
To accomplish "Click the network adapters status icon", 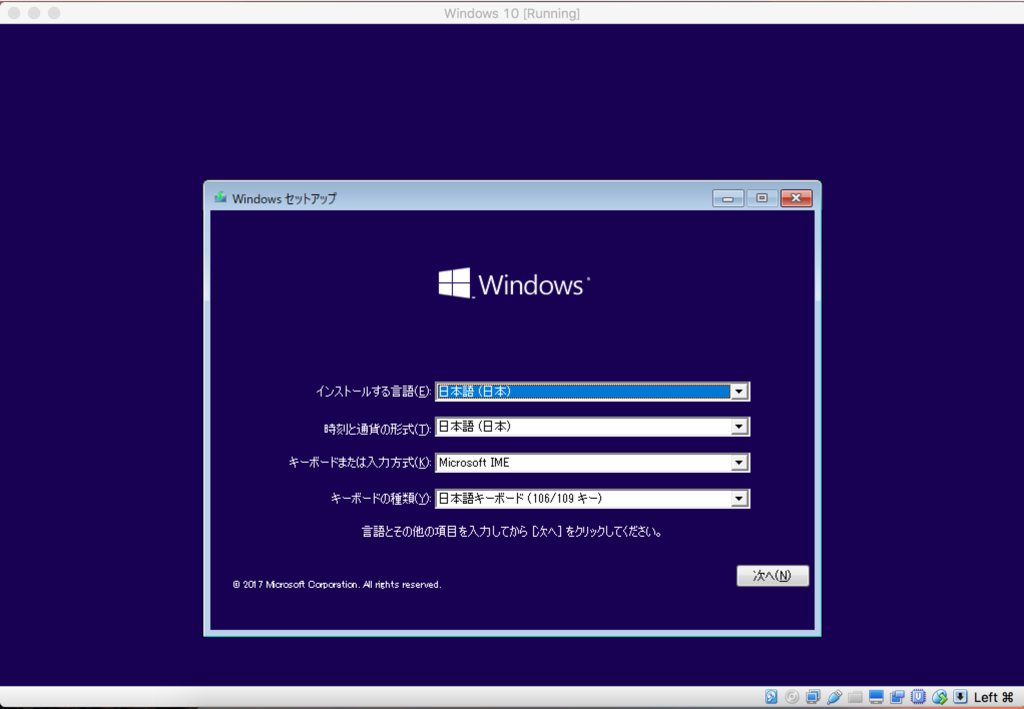I will pyautogui.click(x=814, y=696).
